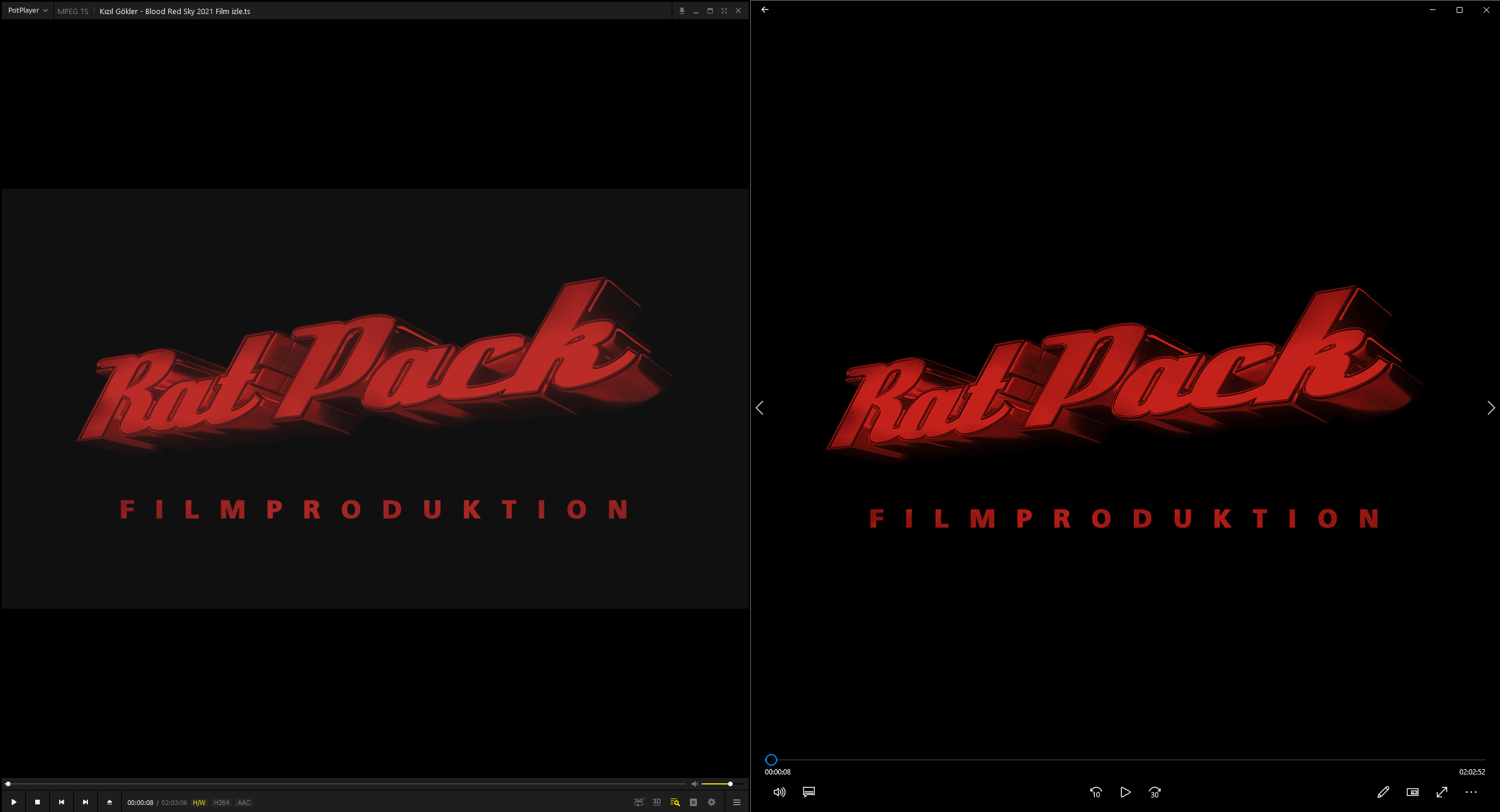
Task: Pin PotPlayer window always on top
Action: (682, 11)
